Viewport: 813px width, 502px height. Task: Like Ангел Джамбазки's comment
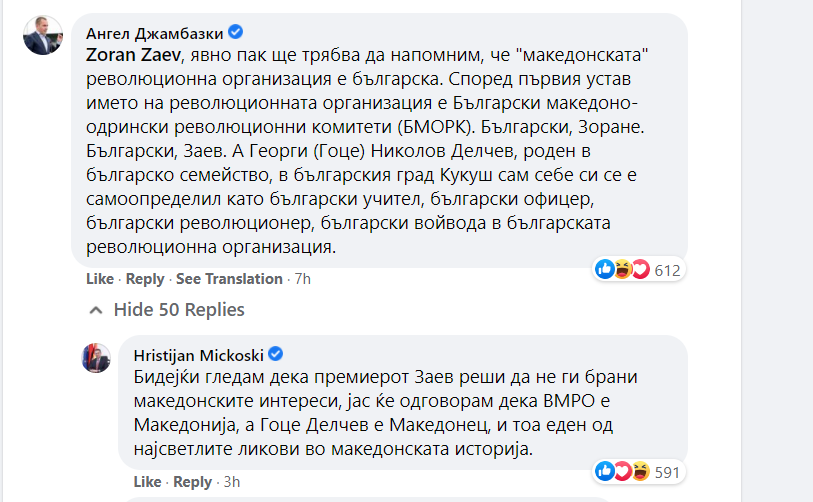point(99,279)
